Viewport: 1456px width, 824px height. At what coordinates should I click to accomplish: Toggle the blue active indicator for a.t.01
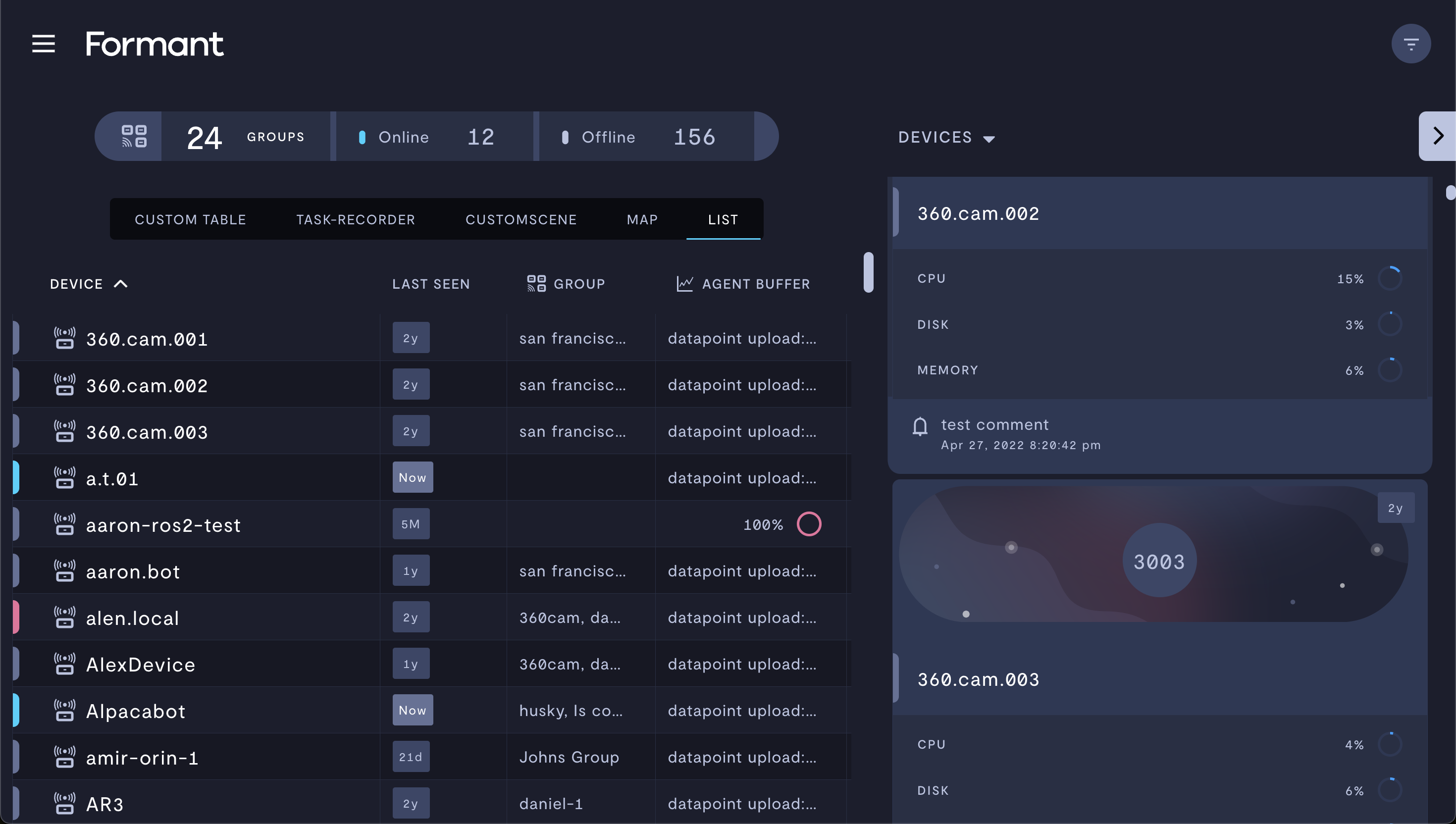[14, 478]
